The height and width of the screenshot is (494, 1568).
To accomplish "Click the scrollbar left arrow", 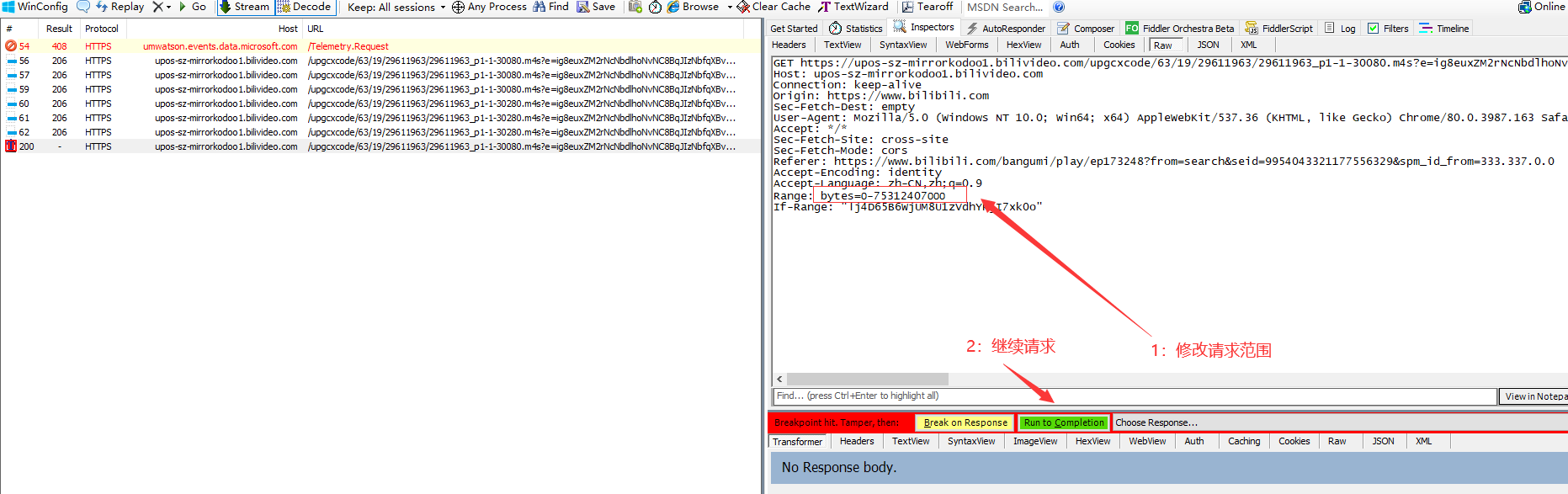I will (779, 380).
